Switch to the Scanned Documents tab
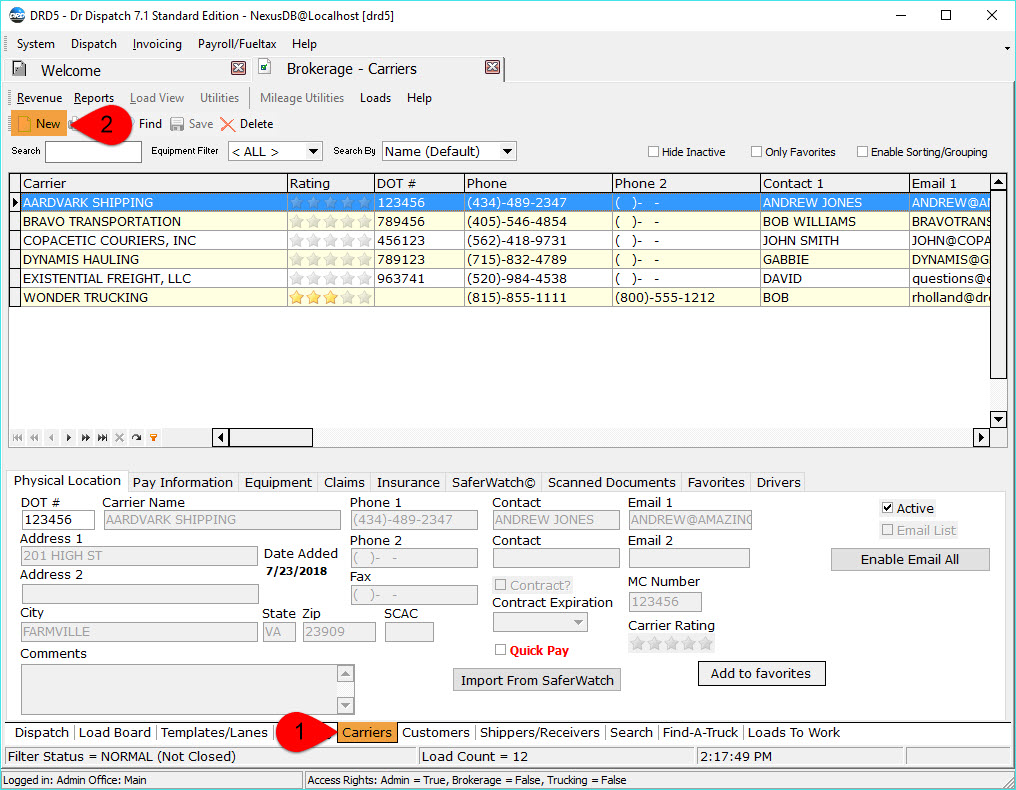This screenshot has height=790, width=1016. coord(612,482)
